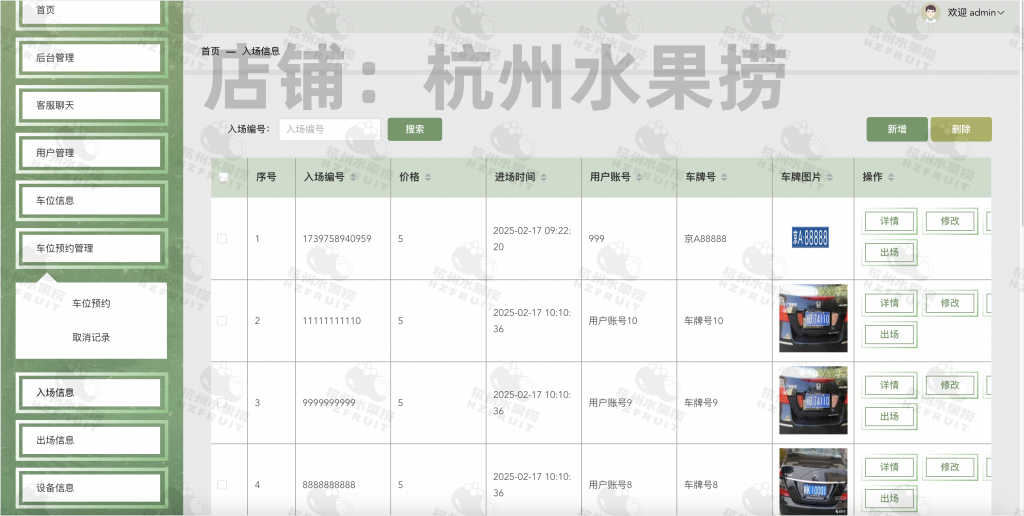The height and width of the screenshot is (516, 1024).
Task: Check the row with 入场编号 9999999999
Action: tap(222, 402)
